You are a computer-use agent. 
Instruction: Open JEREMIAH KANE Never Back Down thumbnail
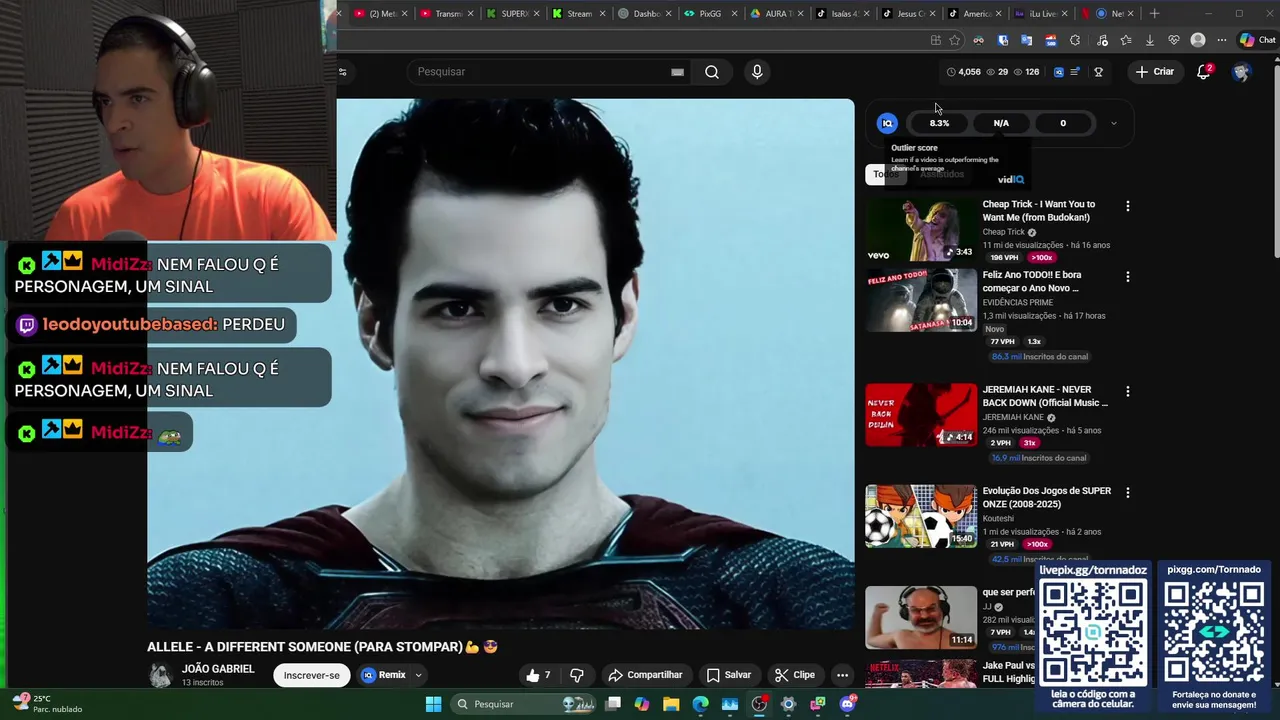click(x=921, y=415)
